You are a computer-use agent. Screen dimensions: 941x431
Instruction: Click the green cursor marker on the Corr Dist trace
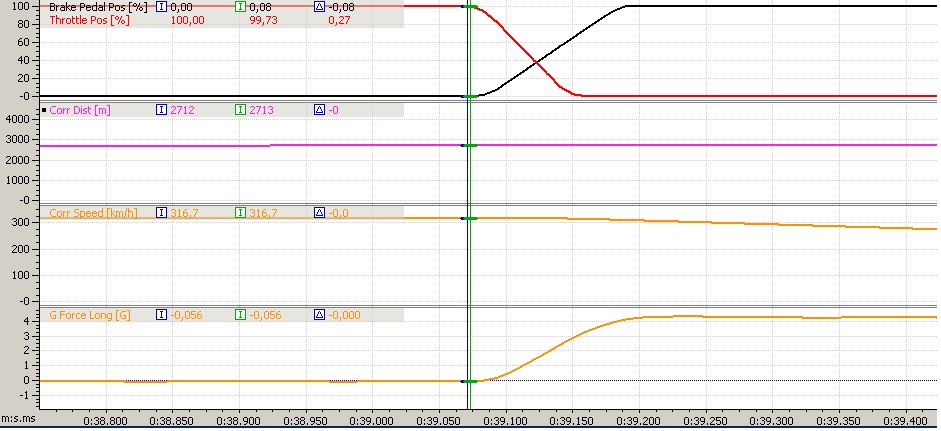(x=470, y=146)
